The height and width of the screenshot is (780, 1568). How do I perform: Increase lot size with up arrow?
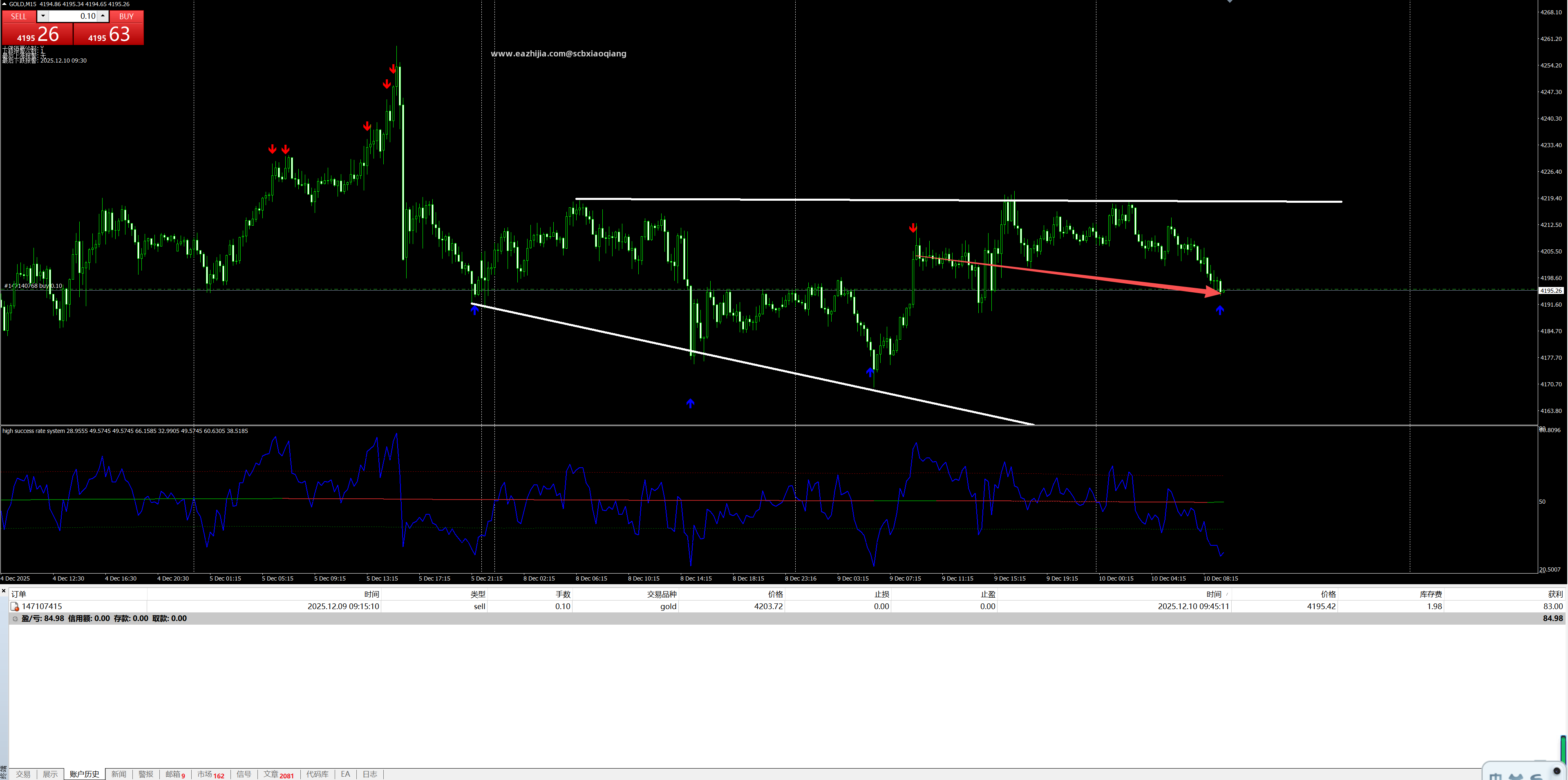pyautogui.click(x=103, y=16)
